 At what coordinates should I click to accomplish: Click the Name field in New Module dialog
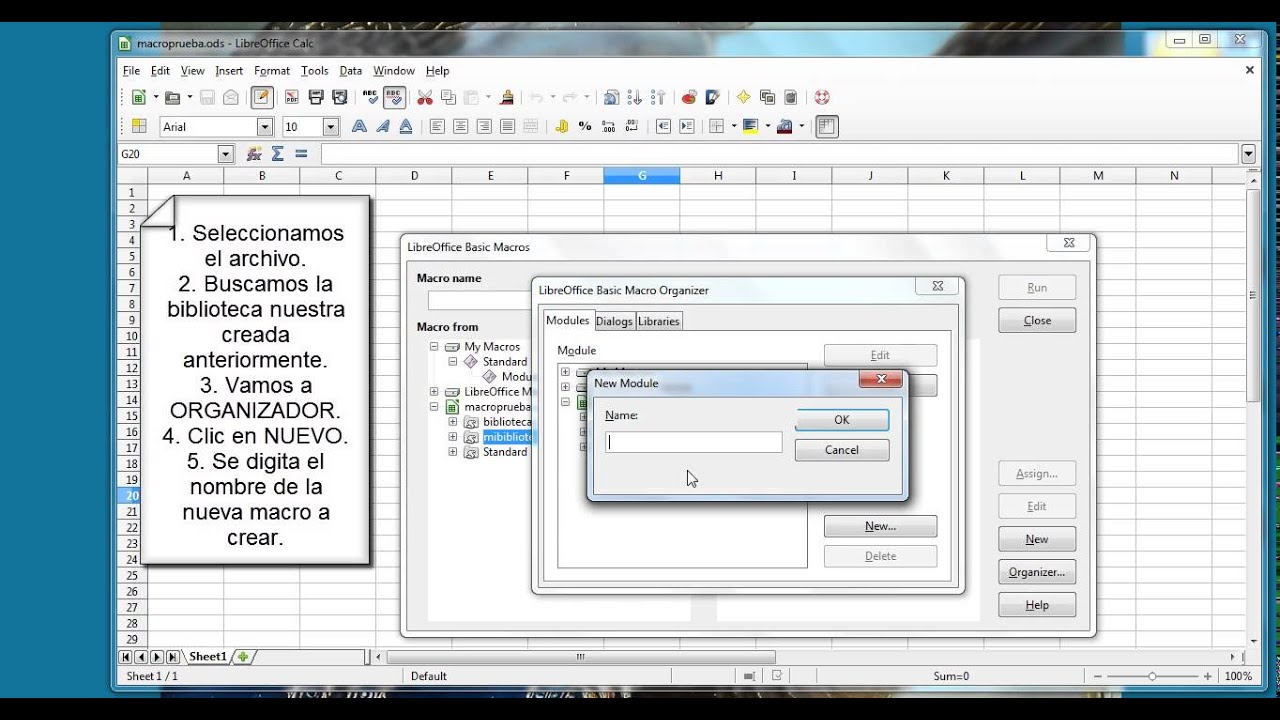[694, 442]
